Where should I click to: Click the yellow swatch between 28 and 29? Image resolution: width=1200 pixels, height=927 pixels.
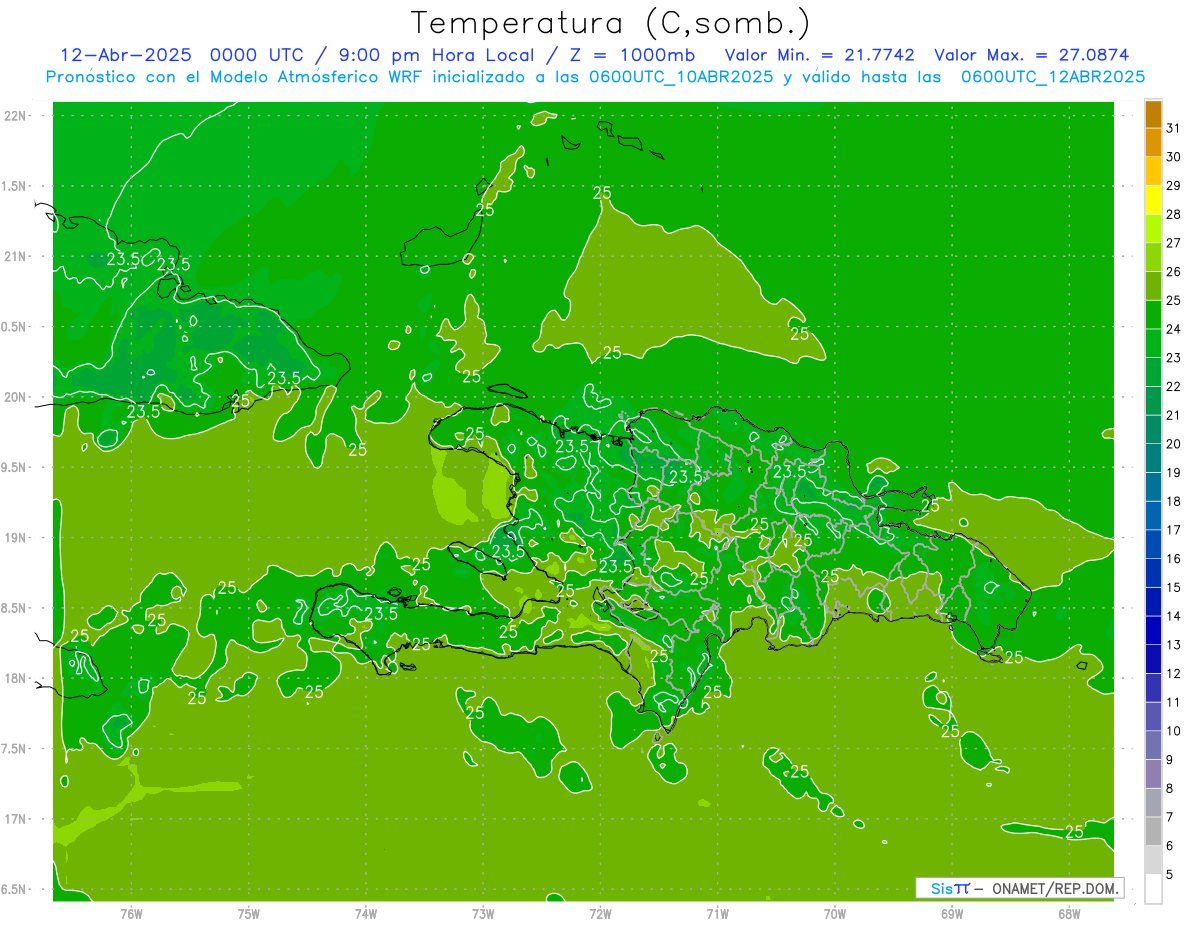point(1153,200)
